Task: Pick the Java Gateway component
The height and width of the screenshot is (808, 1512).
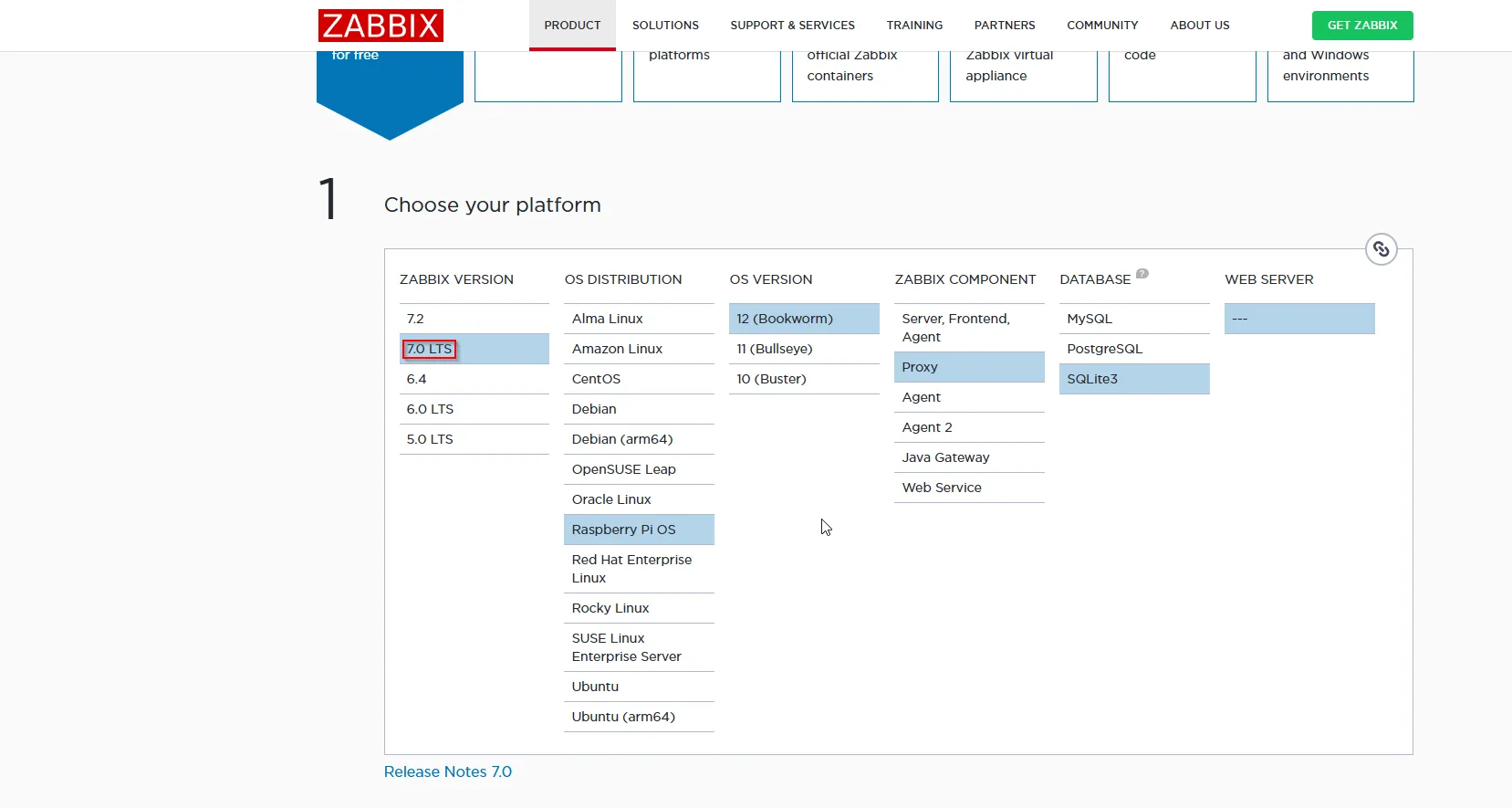Action: (x=969, y=457)
